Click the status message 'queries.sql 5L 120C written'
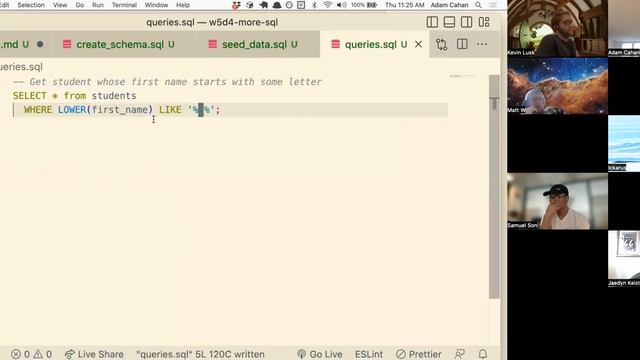Image resolution: width=640 pixels, height=360 pixels. tap(200, 354)
